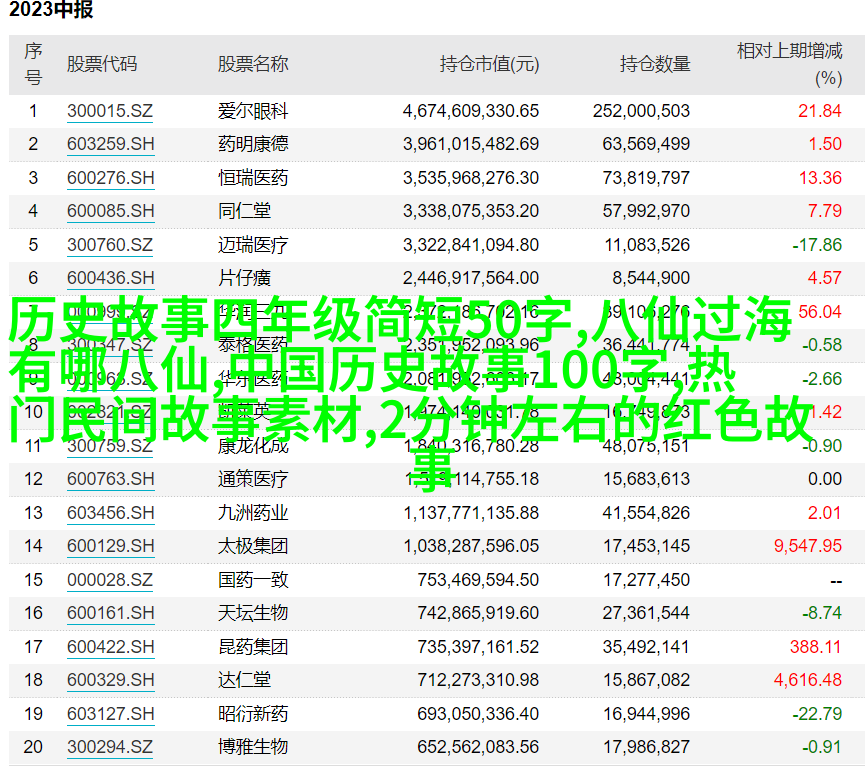Screen dimensions: 865x776
Task: Select holding quantity 15,683,613
Action: point(647,479)
